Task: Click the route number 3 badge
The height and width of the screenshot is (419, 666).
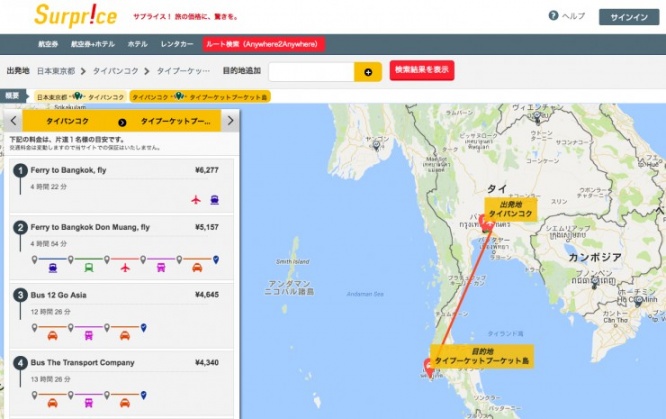Action: (x=20, y=295)
